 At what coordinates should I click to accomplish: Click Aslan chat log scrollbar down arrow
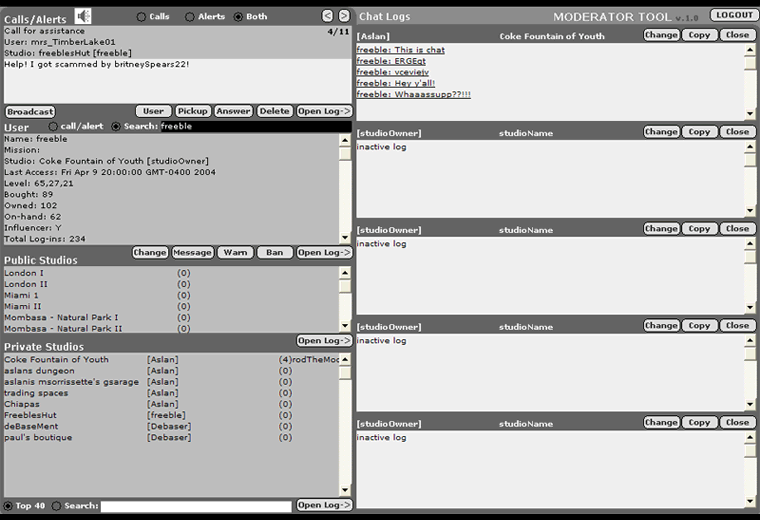tap(750, 113)
